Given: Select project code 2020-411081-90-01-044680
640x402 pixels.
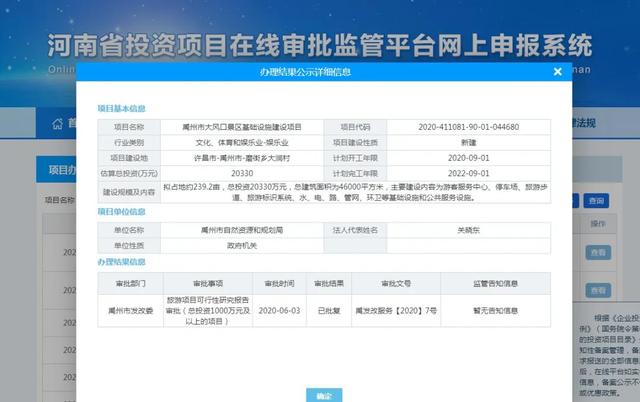Looking at the screenshot, I should click(469, 127).
